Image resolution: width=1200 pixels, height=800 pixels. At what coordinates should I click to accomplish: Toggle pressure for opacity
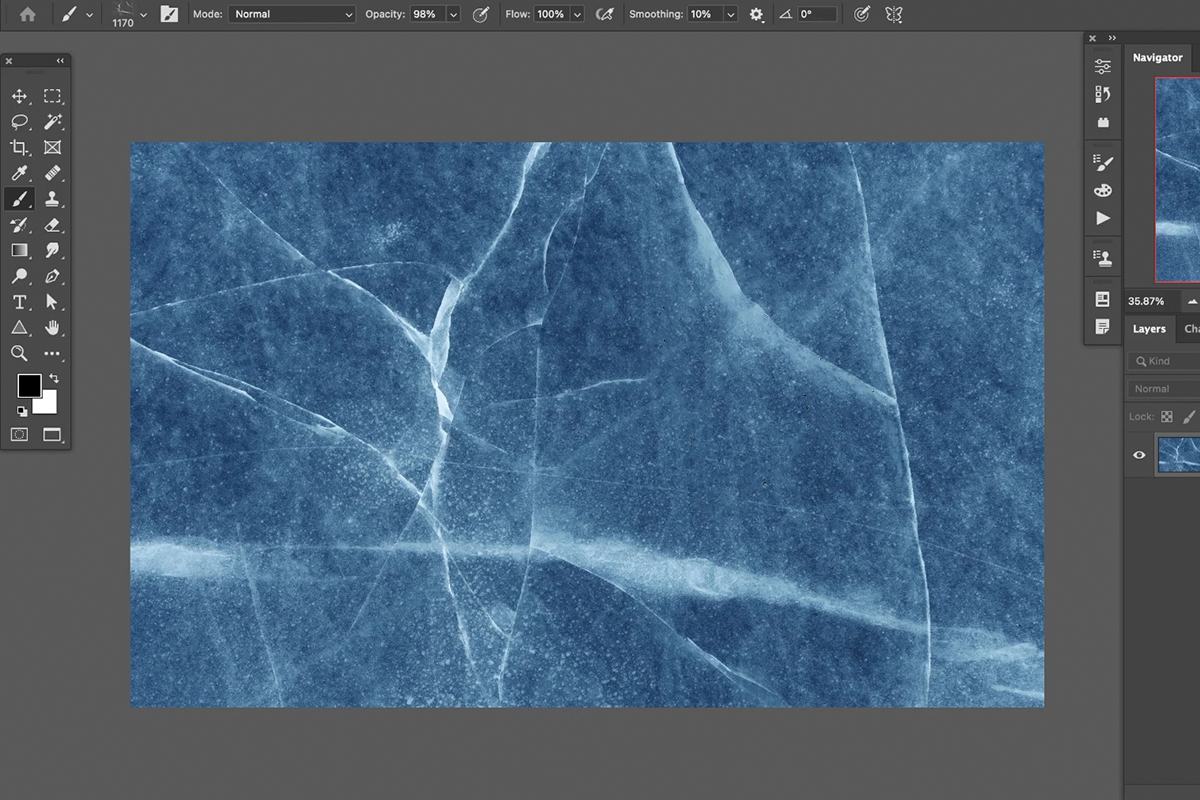click(481, 15)
